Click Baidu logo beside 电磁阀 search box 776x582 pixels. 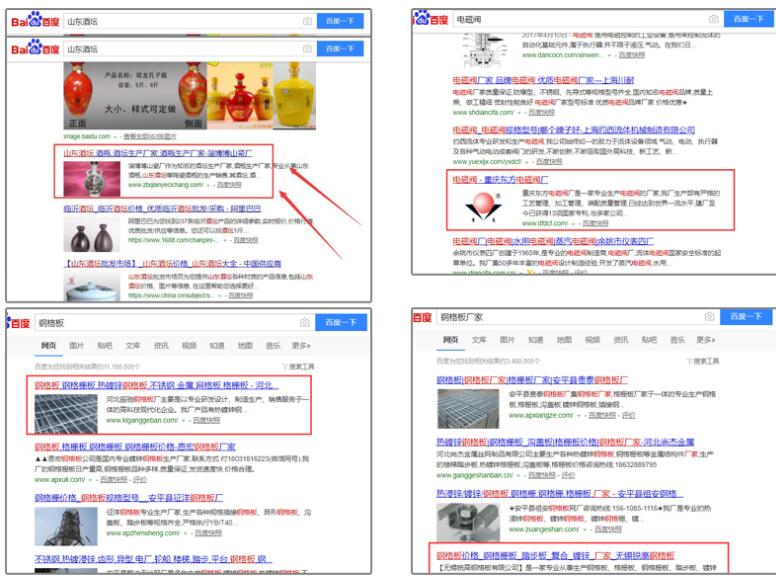[x=430, y=19]
